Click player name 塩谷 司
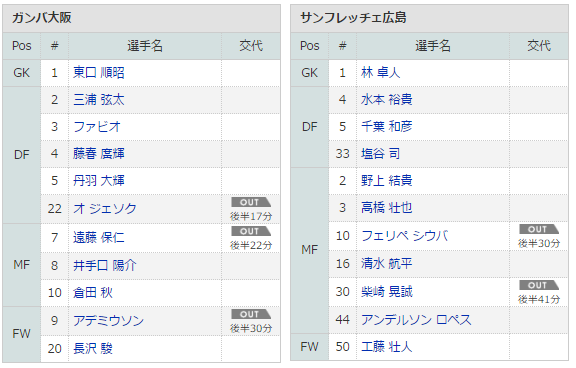Screen dimensions: 576x368 click(380, 154)
